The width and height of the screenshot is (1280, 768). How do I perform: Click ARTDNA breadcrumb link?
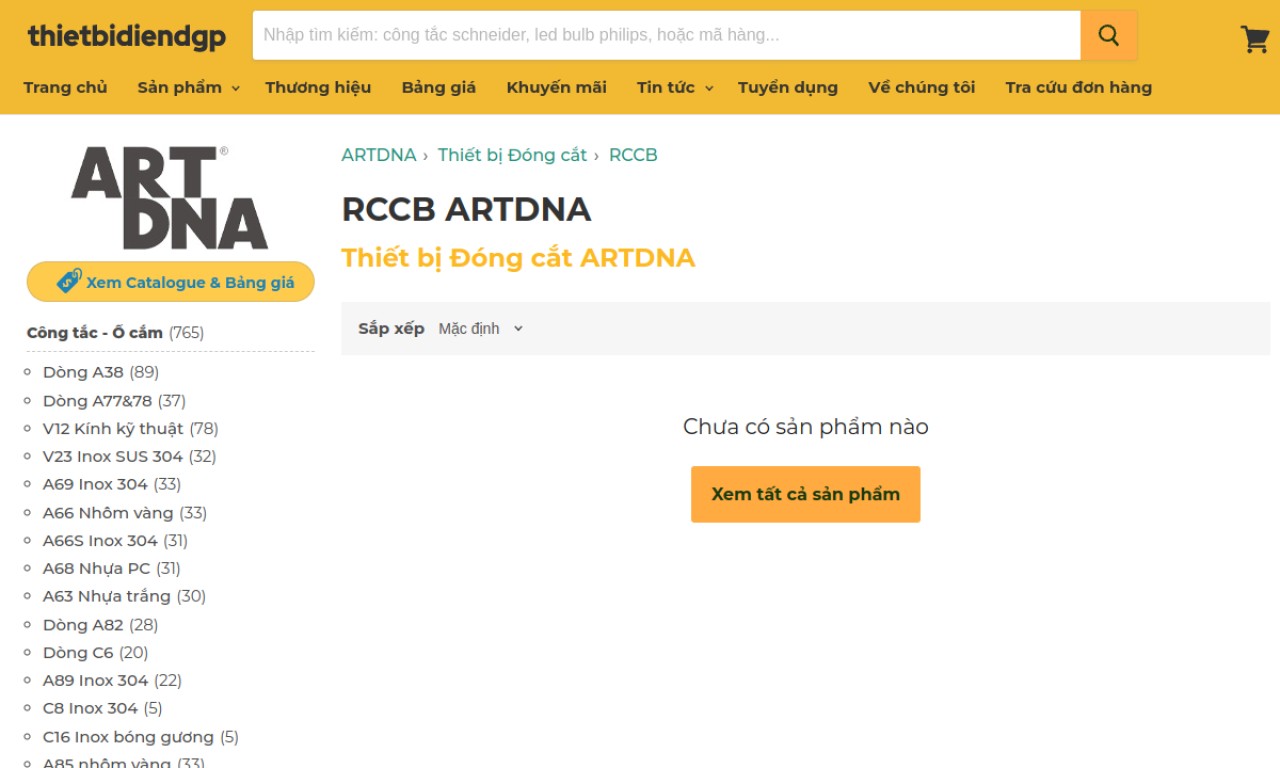pyautogui.click(x=379, y=155)
